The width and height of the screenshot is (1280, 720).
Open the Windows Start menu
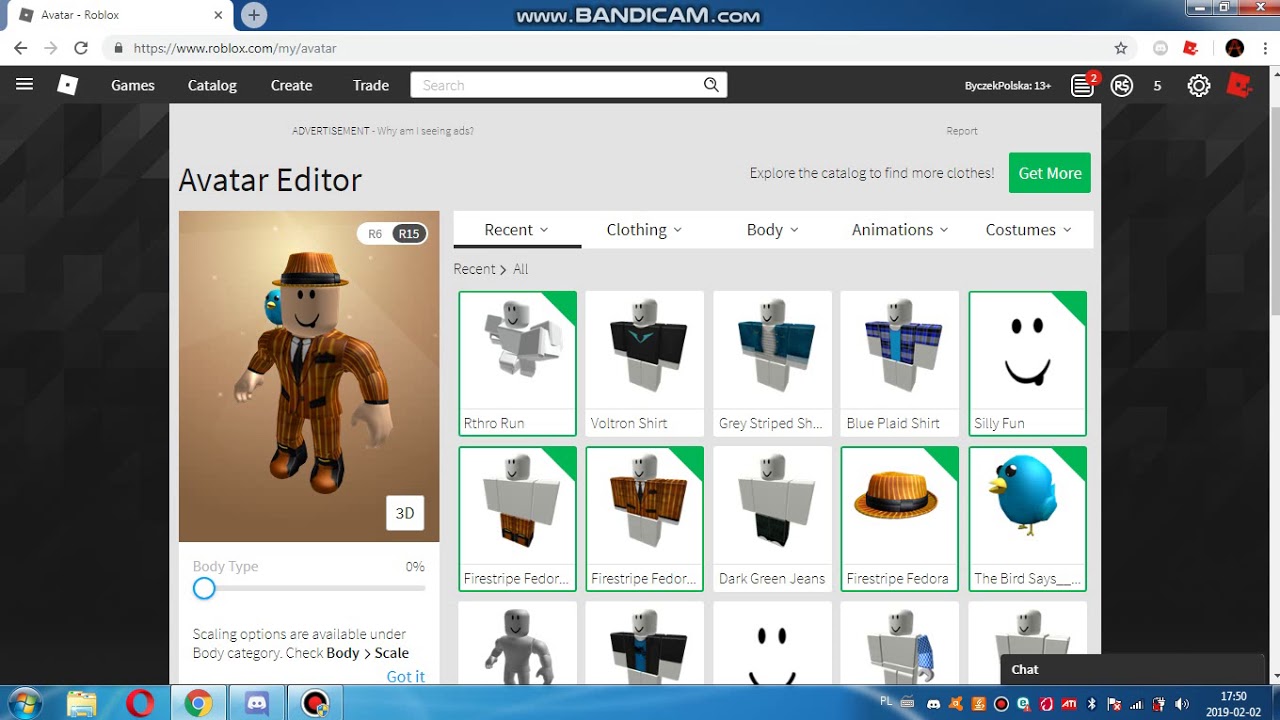tap(24, 703)
